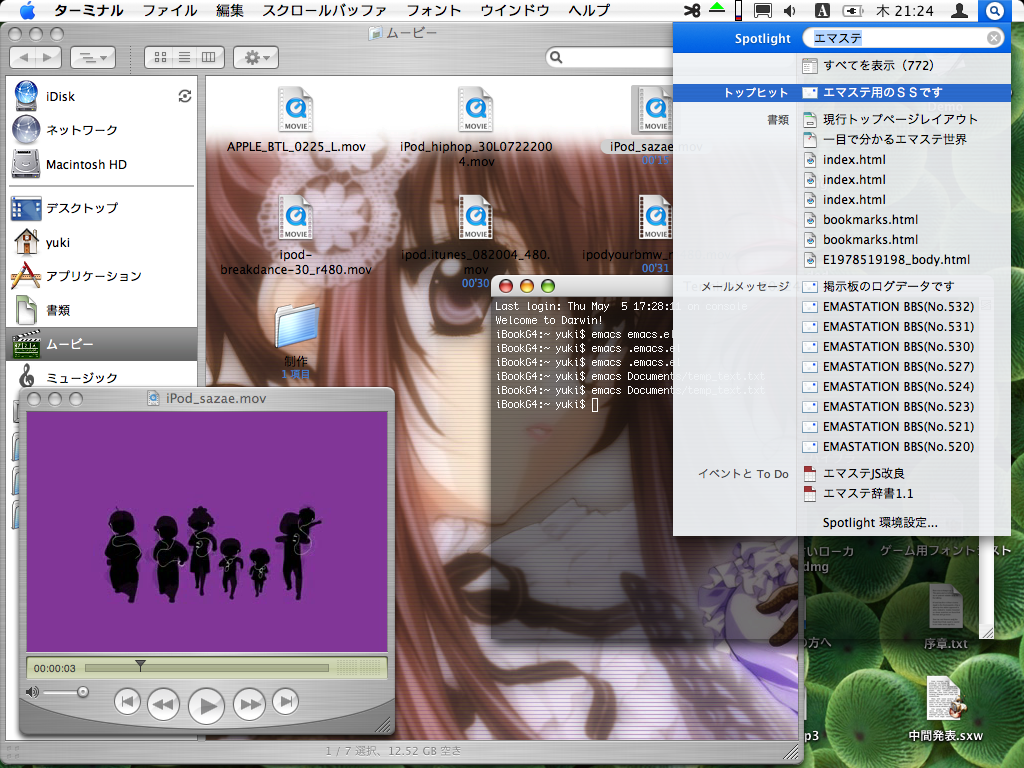Open the 編集 menu

point(230,10)
